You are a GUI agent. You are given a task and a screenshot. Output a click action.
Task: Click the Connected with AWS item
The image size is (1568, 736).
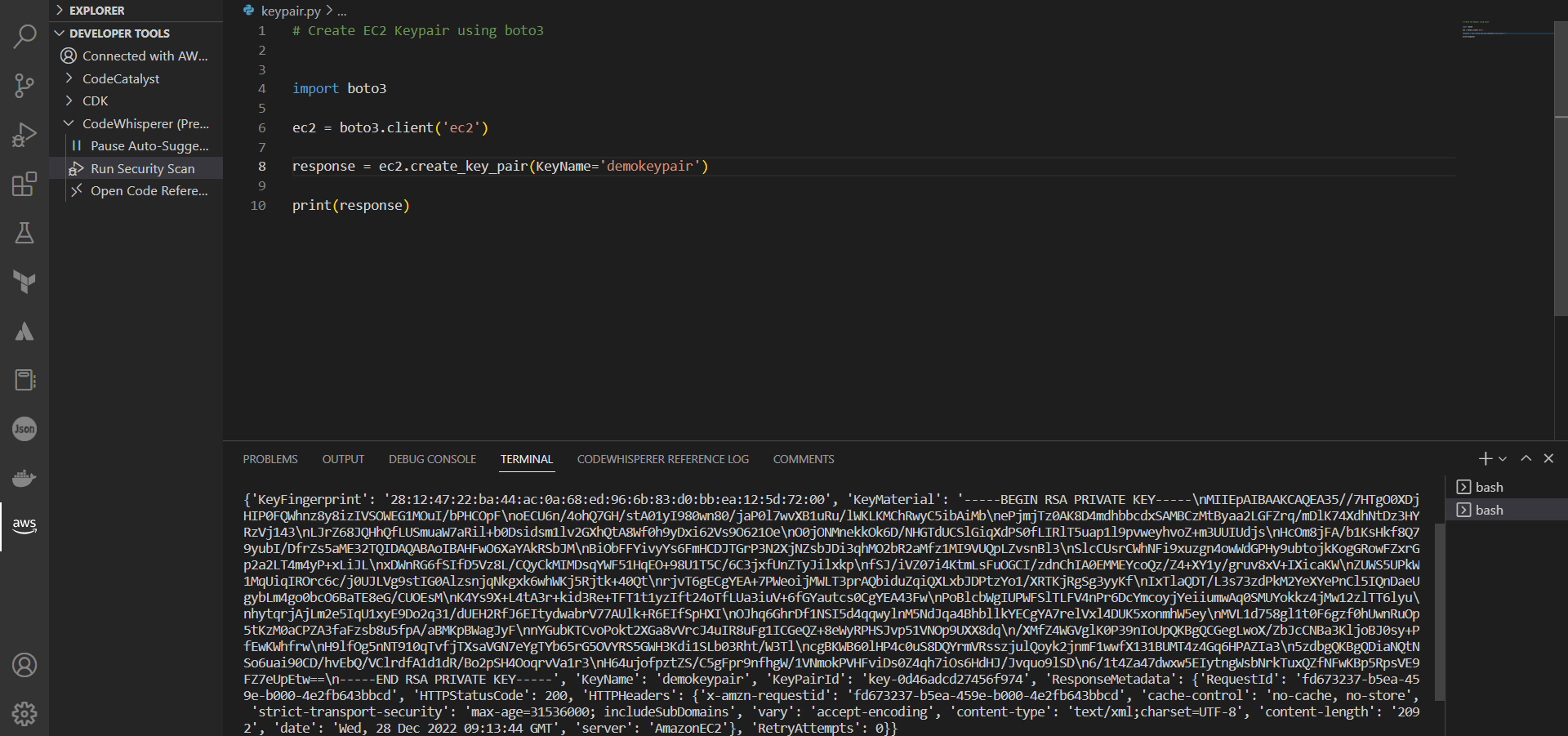pyautogui.click(x=145, y=56)
